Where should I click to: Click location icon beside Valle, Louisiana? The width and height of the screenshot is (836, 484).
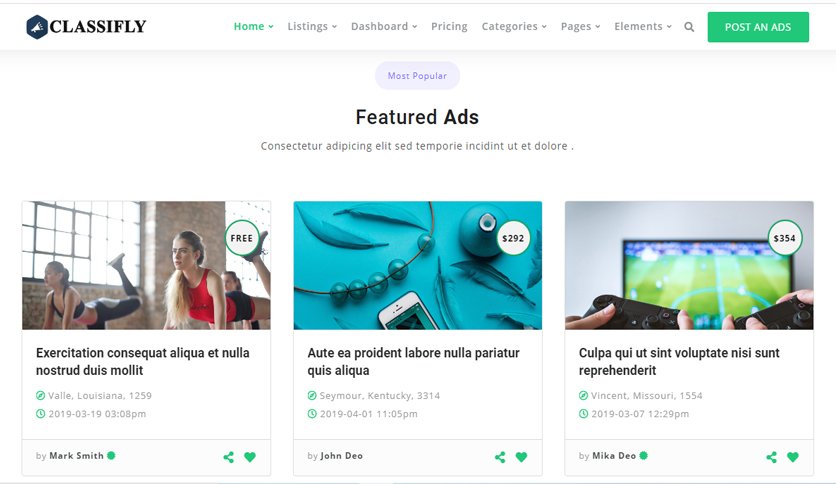[x=41, y=396]
